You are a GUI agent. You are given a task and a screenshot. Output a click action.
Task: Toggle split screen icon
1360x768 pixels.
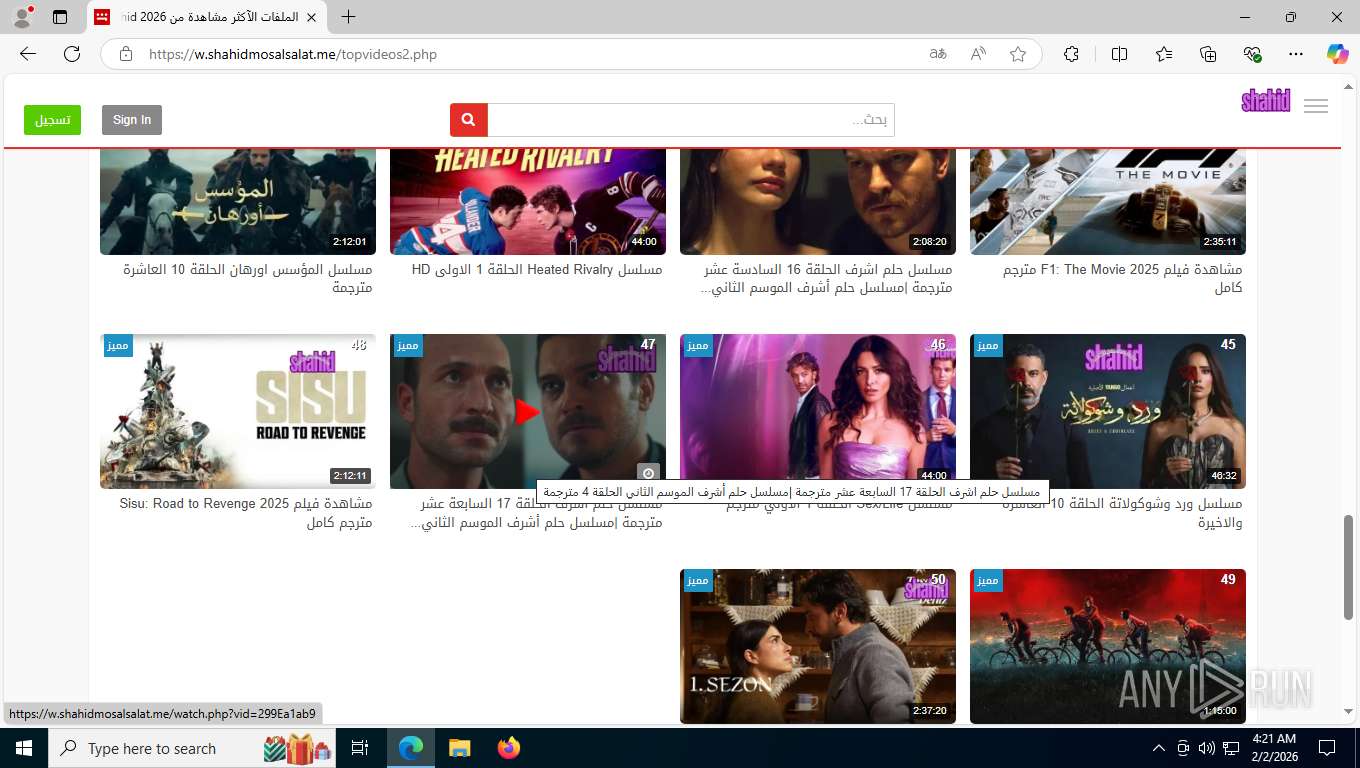coord(1120,54)
